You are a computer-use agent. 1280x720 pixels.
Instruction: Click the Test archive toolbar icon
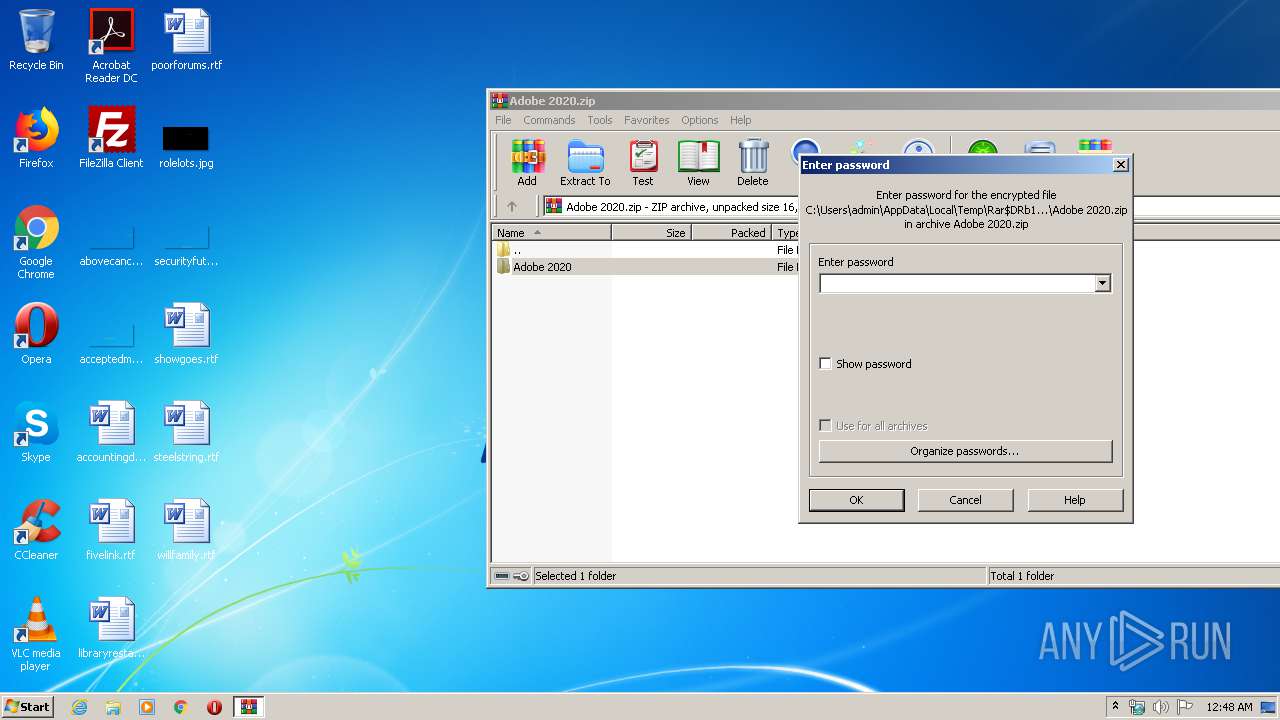[x=643, y=163]
